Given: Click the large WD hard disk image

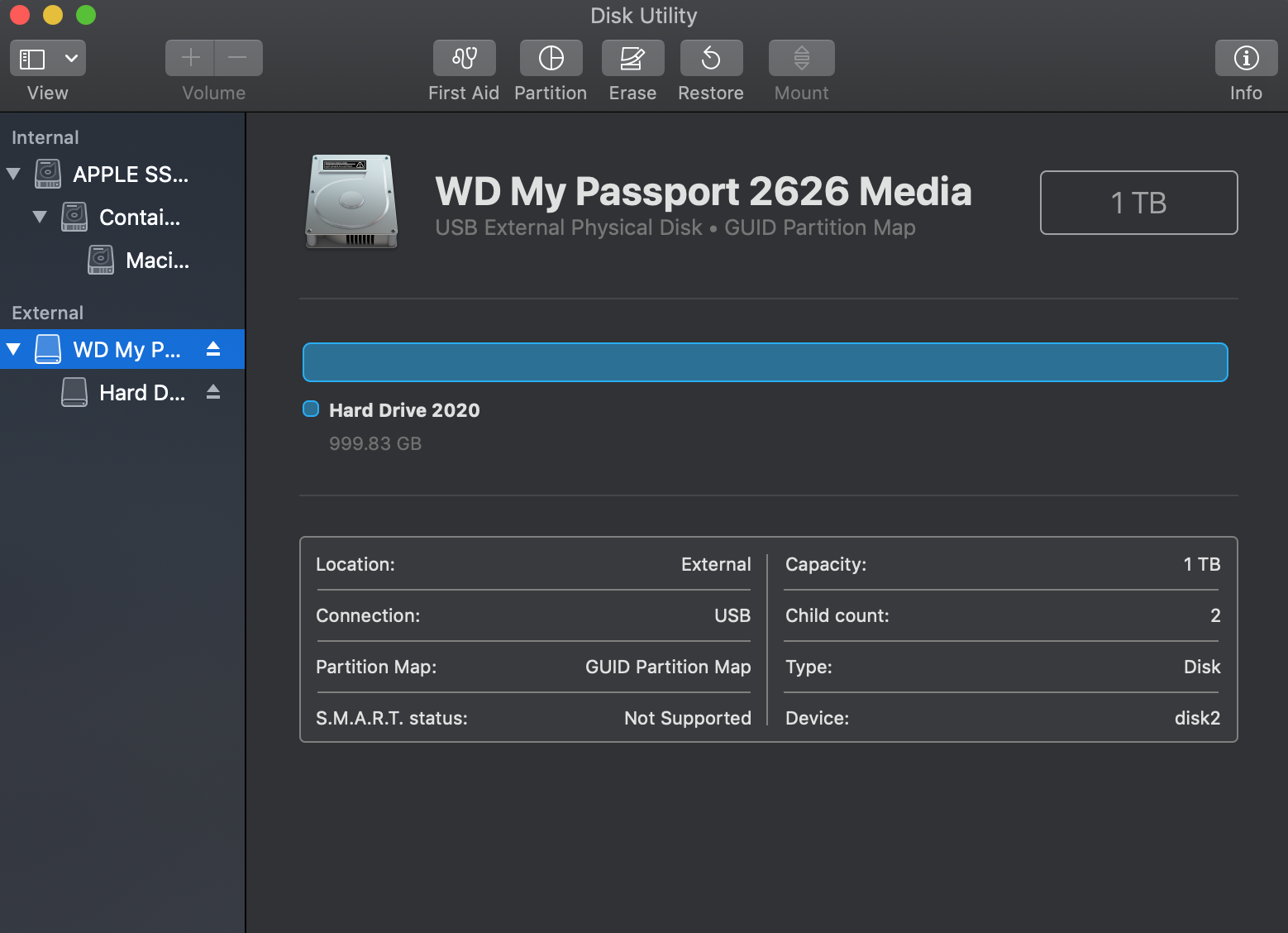Looking at the screenshot, I should pyautogui.click(x=352, y=202).
